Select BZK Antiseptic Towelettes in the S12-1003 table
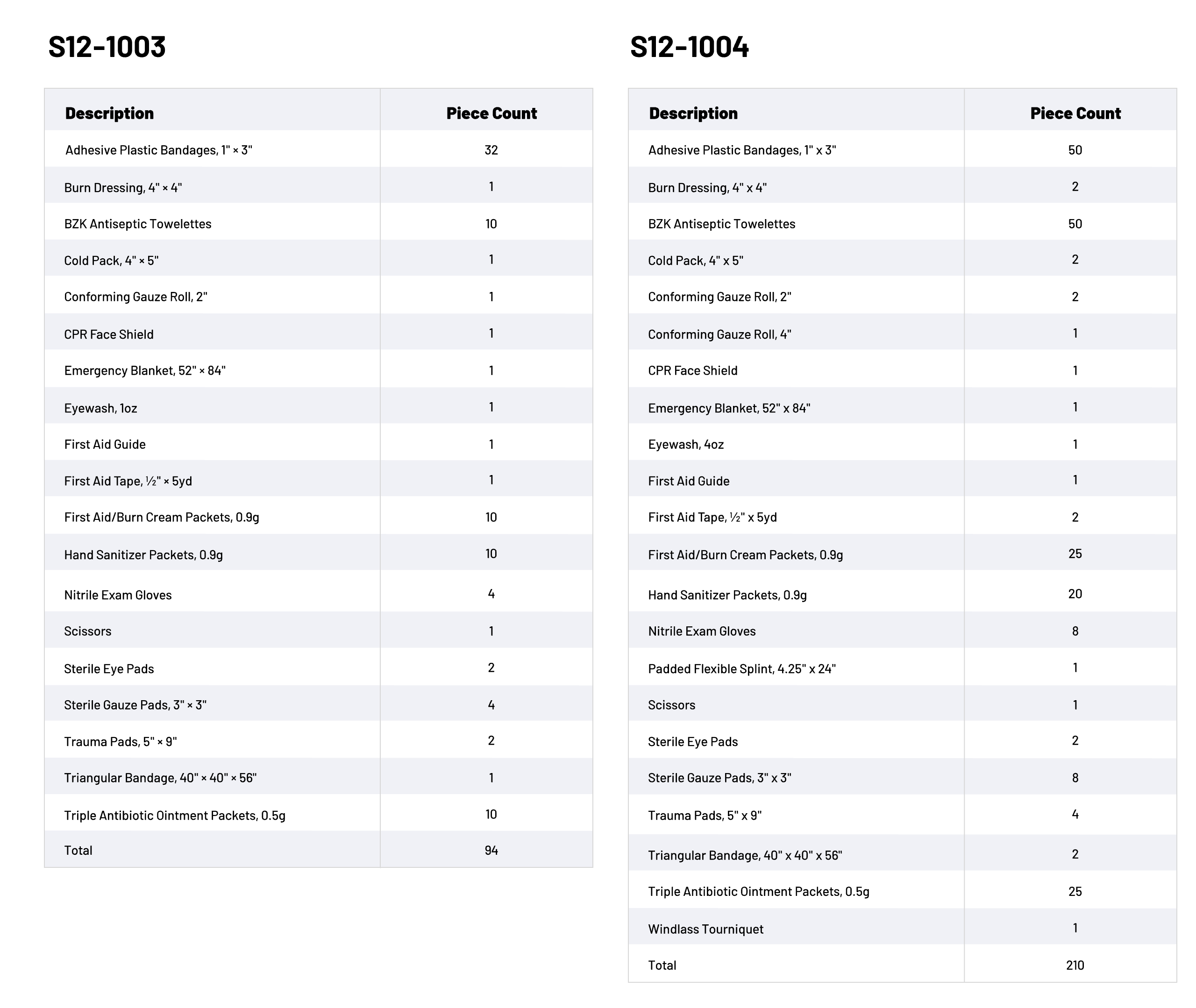This screenshot has height=1008, width=1196. [138, 223]
